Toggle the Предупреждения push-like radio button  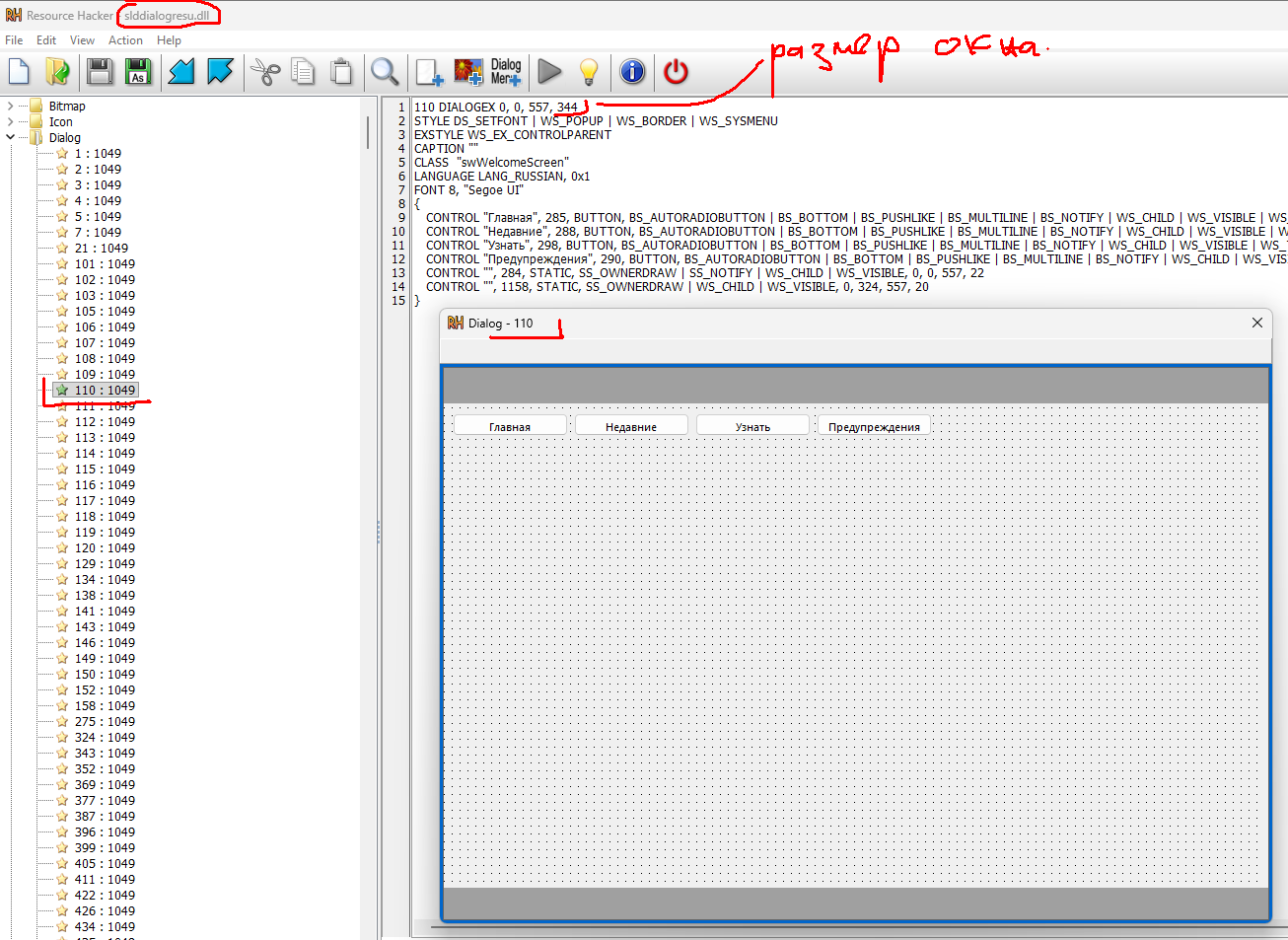[874, 426]
